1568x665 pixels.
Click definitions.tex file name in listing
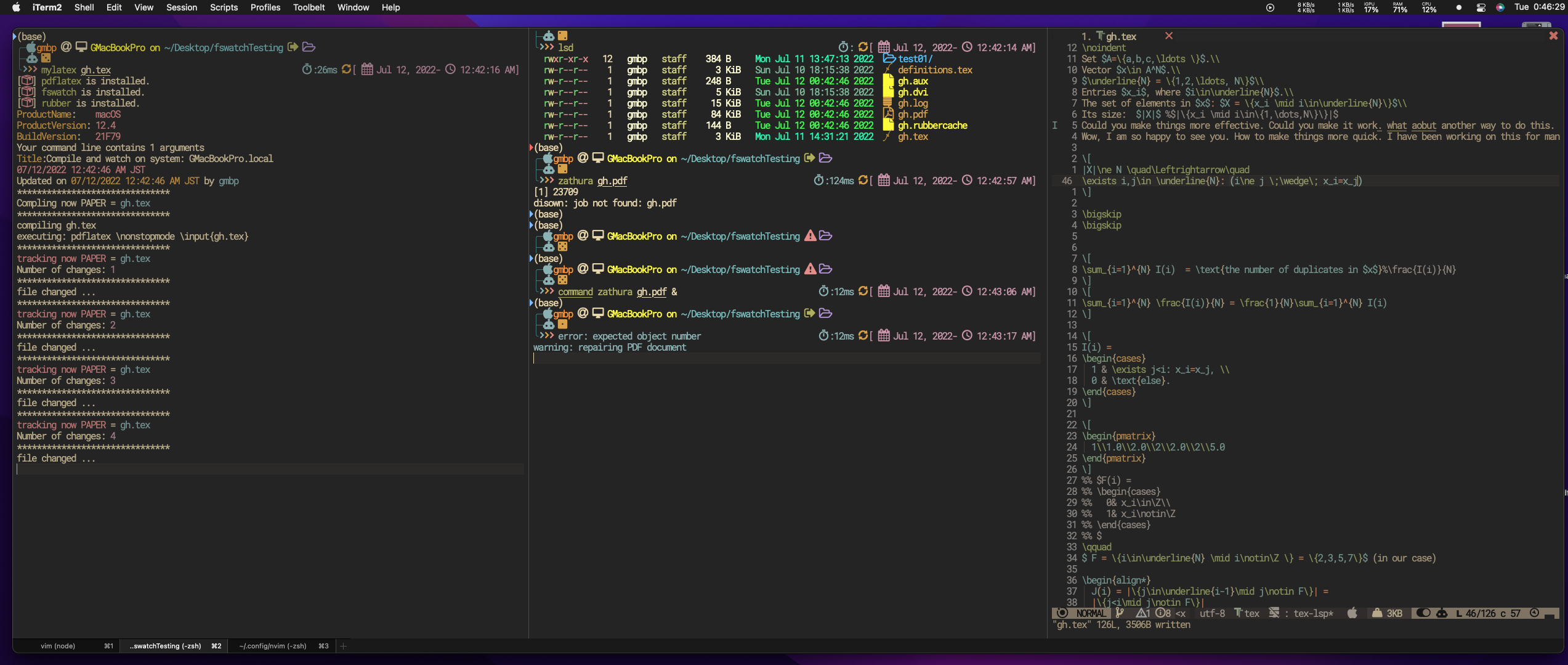point(935,70)
